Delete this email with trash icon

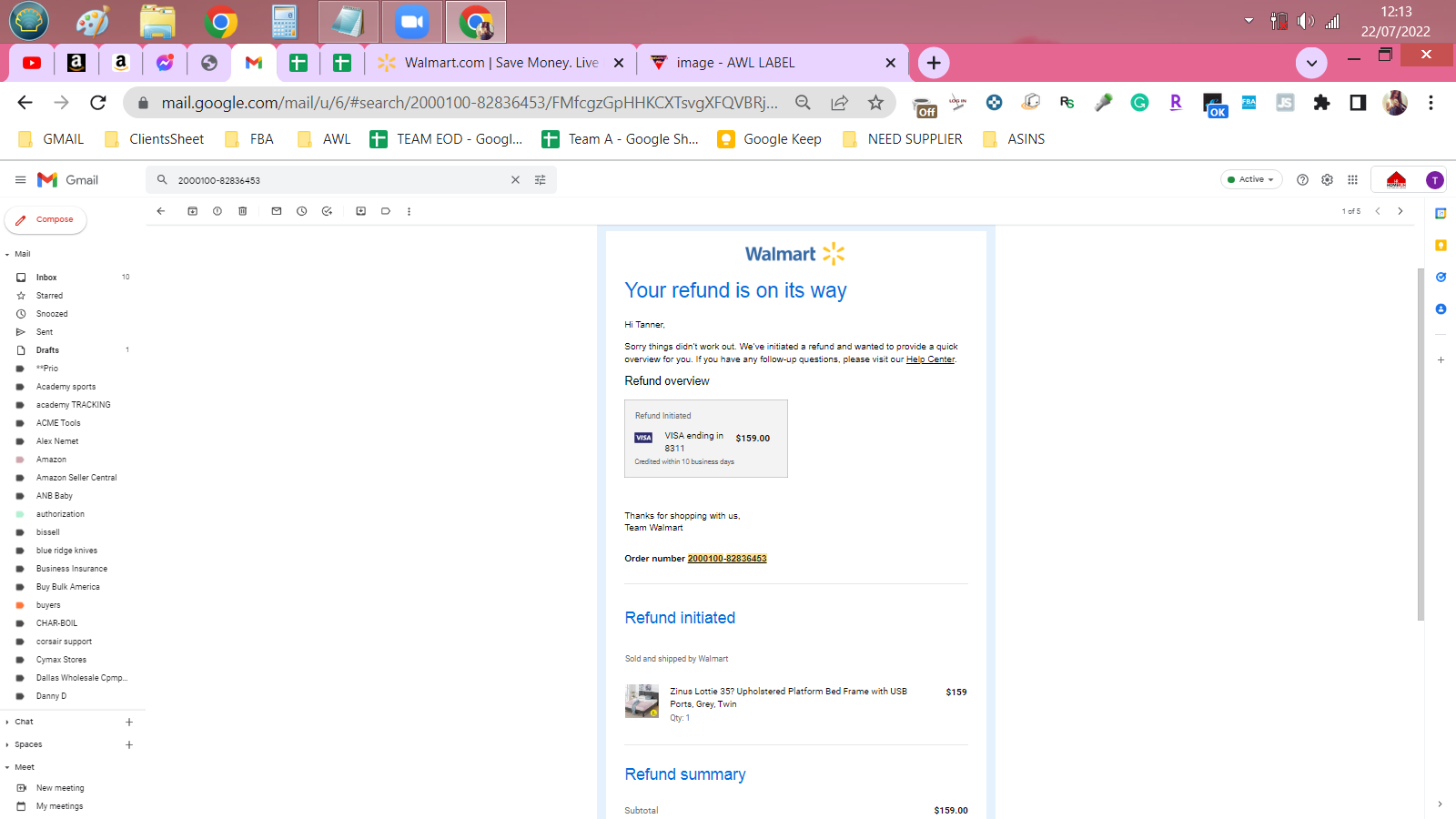[x=242, y=211]
